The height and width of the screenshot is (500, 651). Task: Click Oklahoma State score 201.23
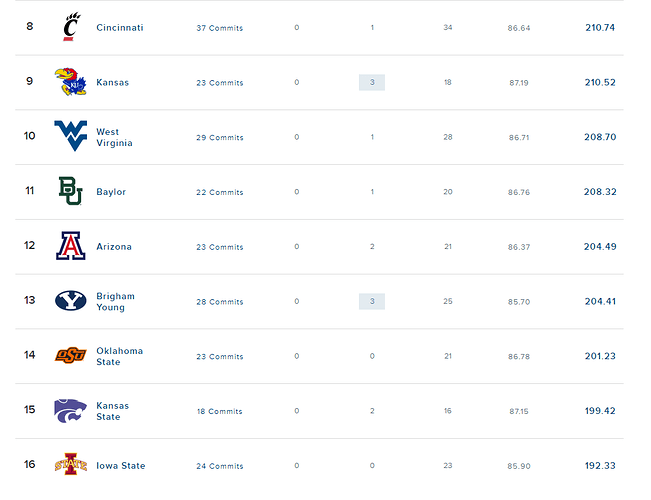600,356
